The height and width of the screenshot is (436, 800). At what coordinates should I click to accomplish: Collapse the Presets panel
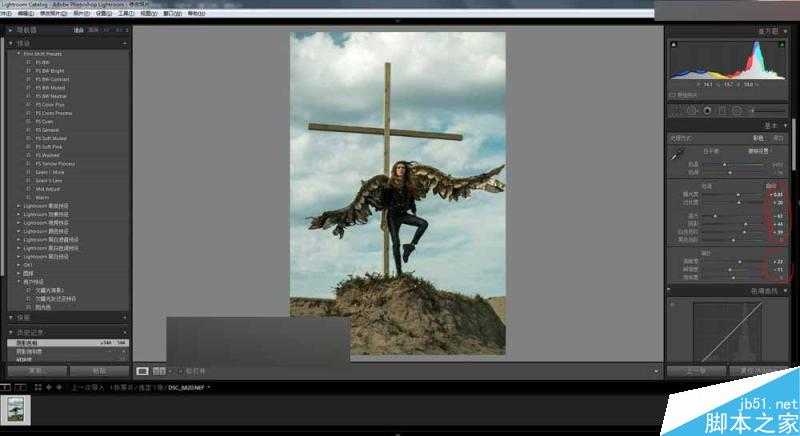pyautogui.click(x=11, y=44)
